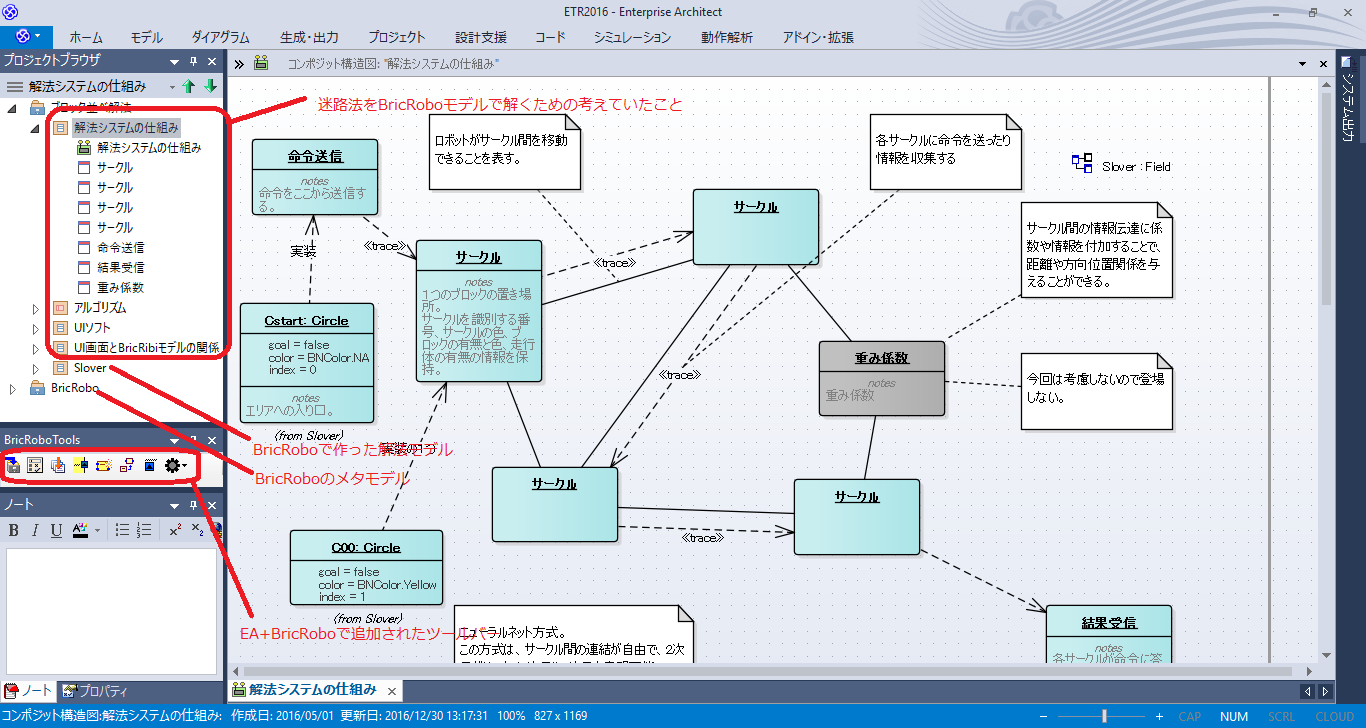1366x728 pixels.
Task: Click the Enterprise Architect application menu button
Action: pyautogui.click(x=24, y=36)
